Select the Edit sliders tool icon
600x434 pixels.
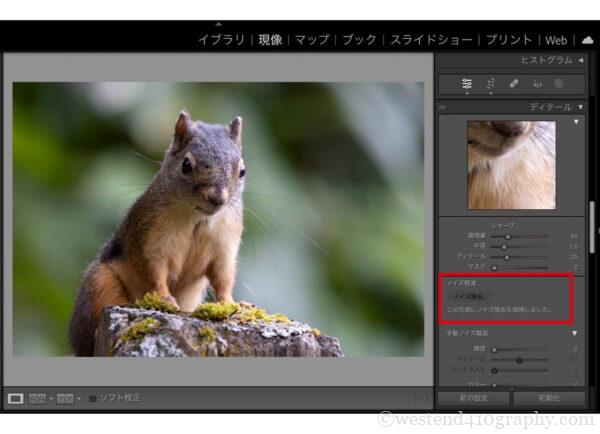(x=467, y=84)
